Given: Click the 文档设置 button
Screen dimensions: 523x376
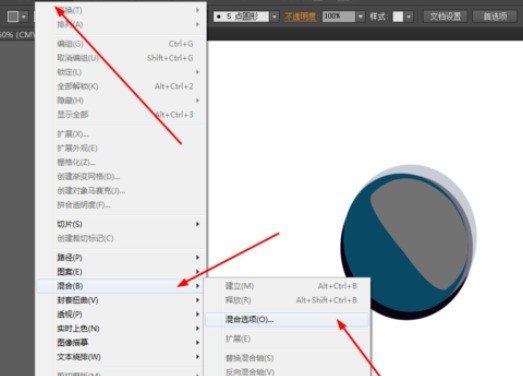Looking at the screenshot, I should (445, 16).
